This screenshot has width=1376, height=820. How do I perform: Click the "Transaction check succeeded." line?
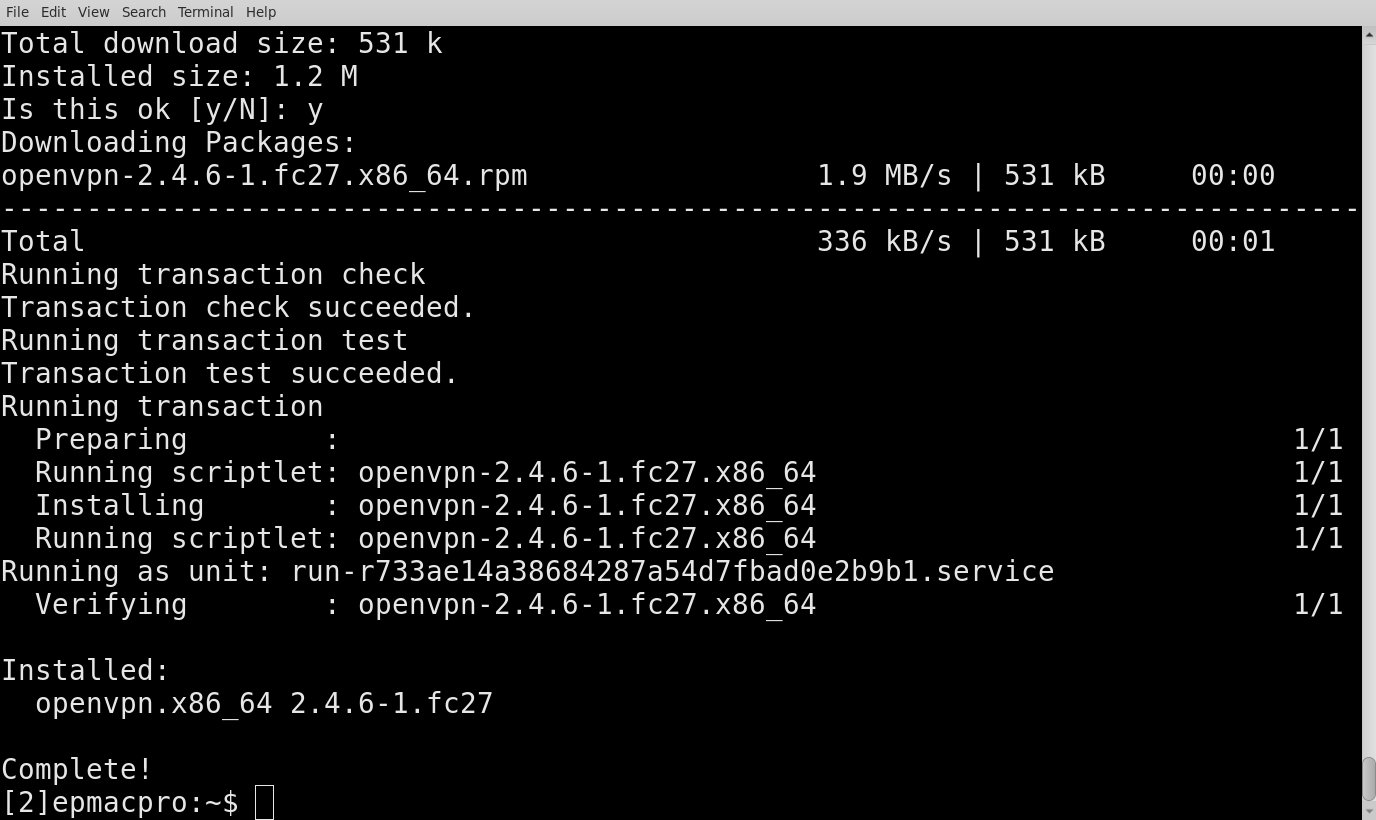click(x=238, y=307)
